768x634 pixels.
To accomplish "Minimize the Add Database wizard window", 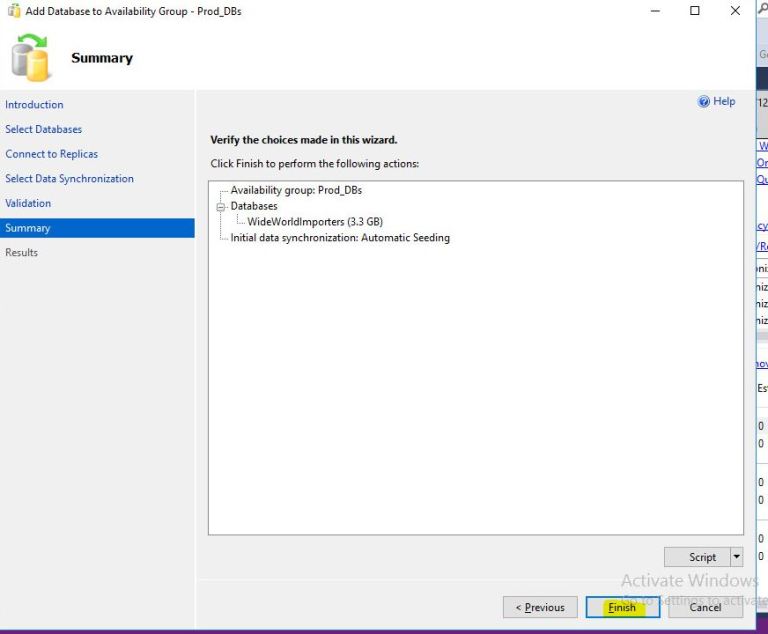I will (x=655, y=11).
